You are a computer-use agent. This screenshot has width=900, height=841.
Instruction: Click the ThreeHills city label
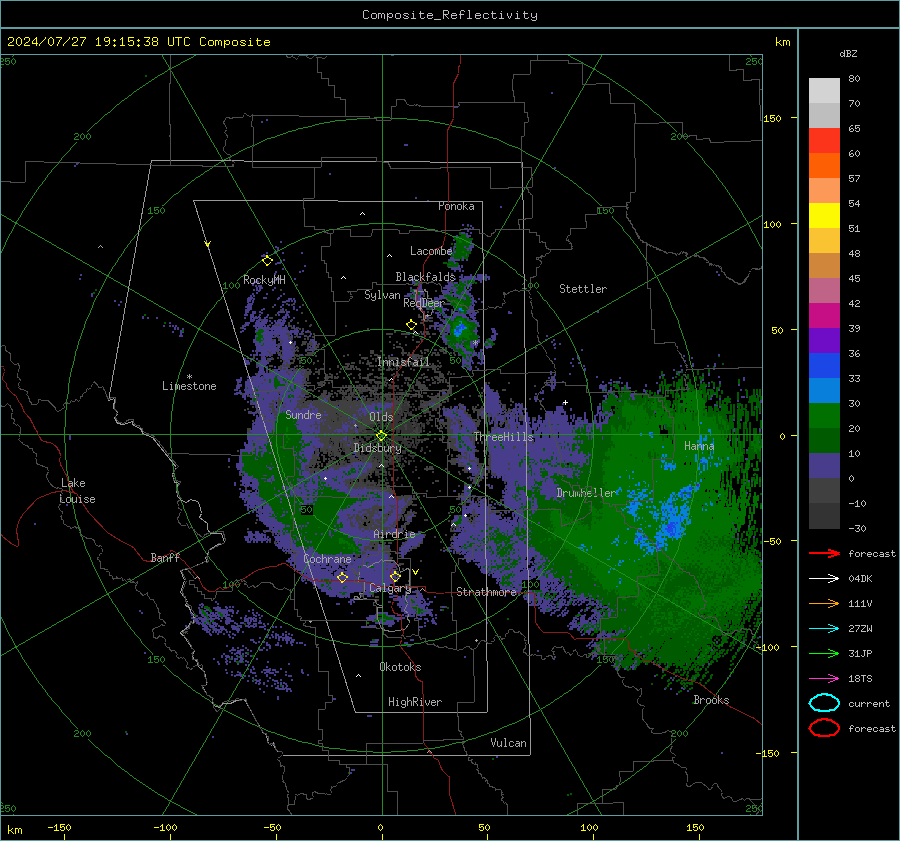[x=503, y=437]
